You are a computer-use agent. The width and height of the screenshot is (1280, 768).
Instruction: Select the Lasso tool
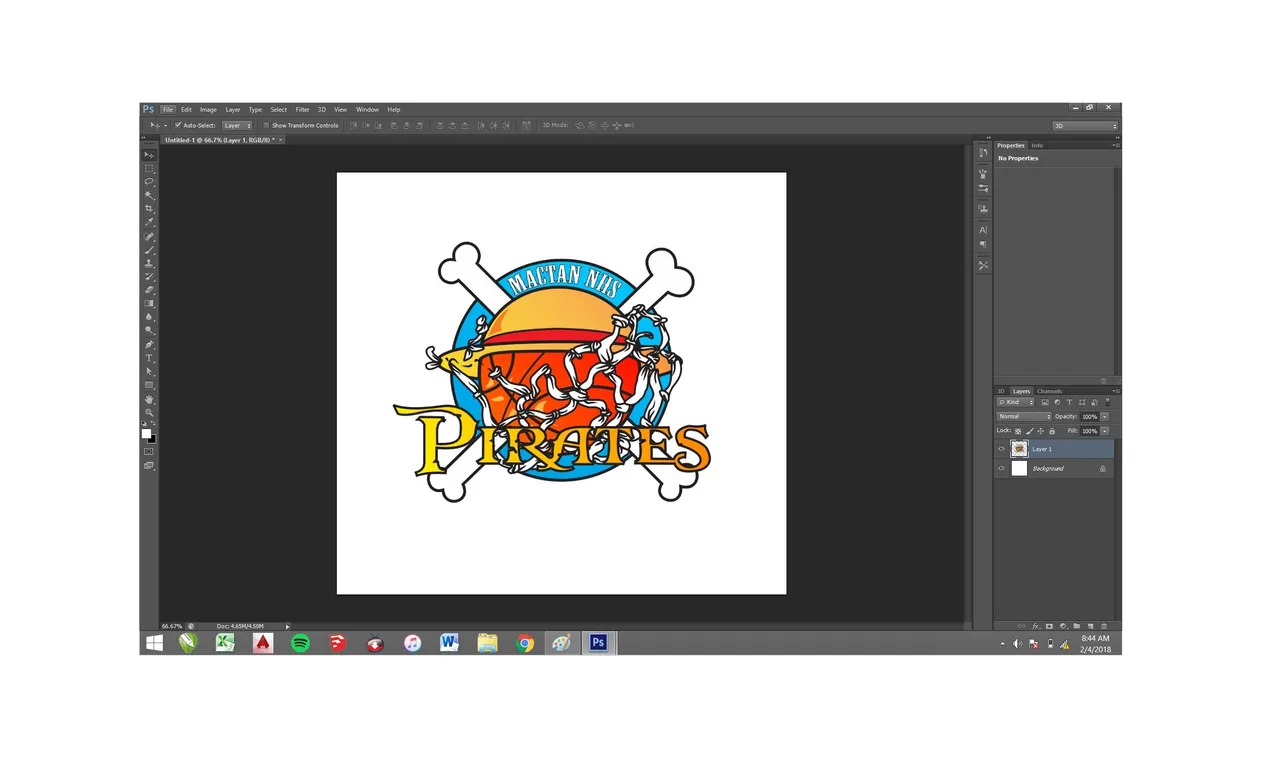[x=149, y=182]
